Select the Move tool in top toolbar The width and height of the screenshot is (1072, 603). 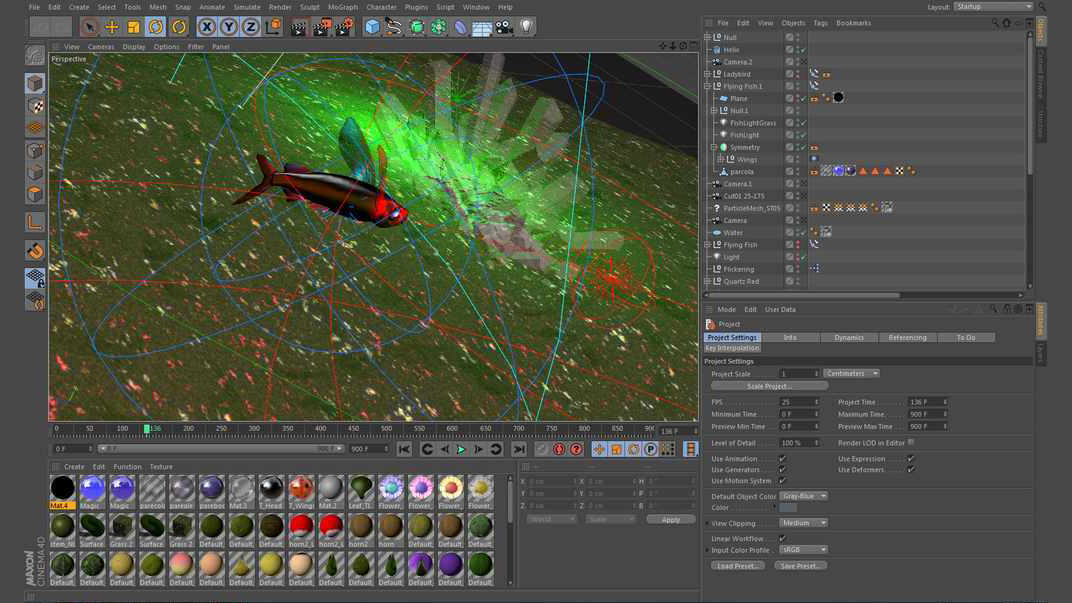pos(112,27)
